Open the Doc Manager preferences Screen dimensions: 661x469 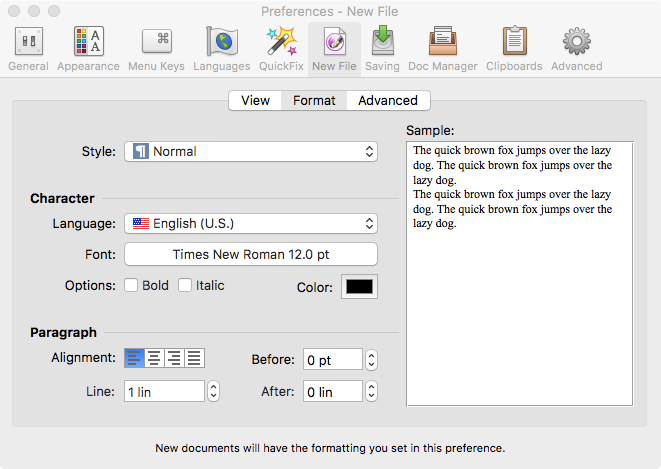[442, 47]
